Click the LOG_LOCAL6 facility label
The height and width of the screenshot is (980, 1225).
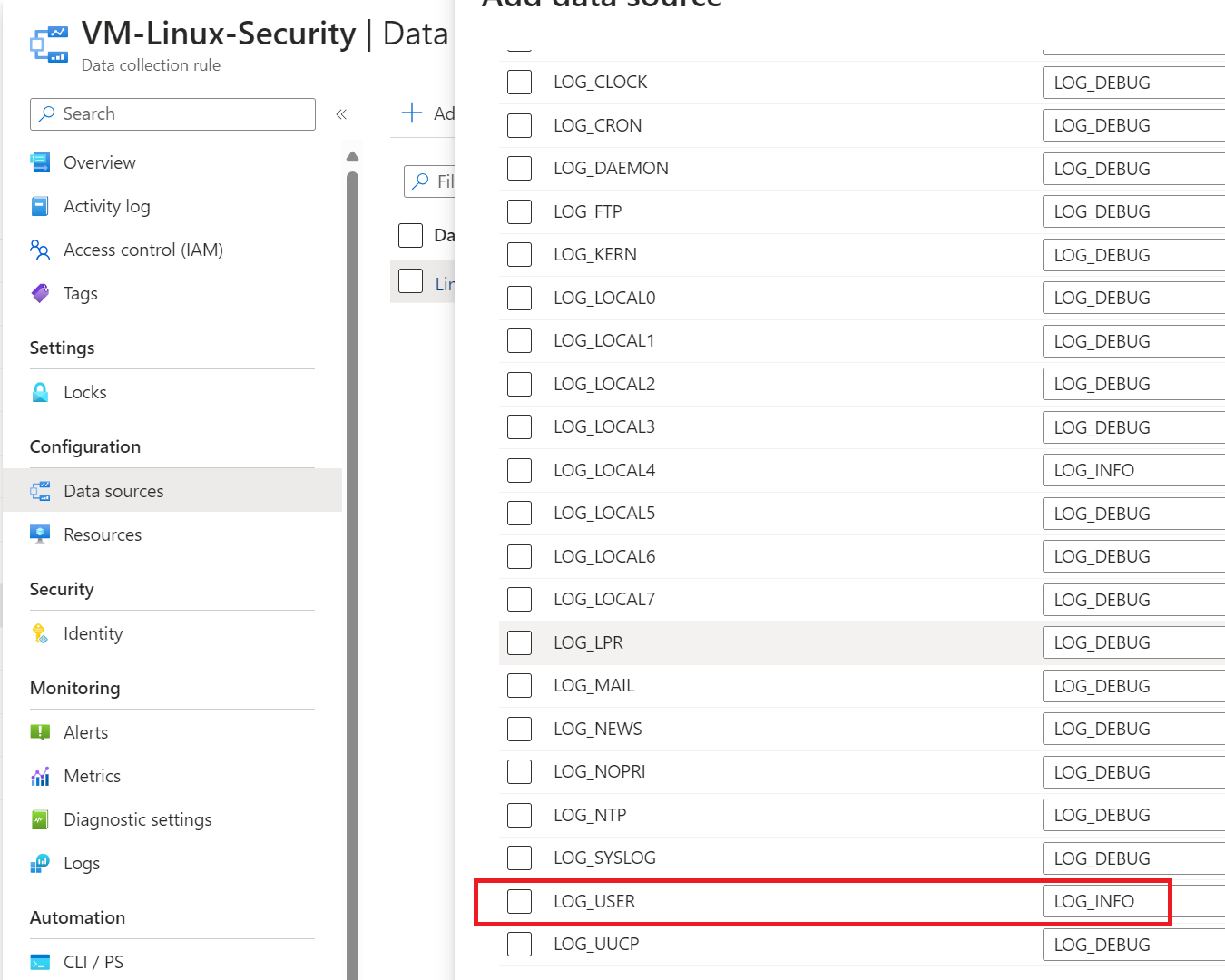(604, 556)
